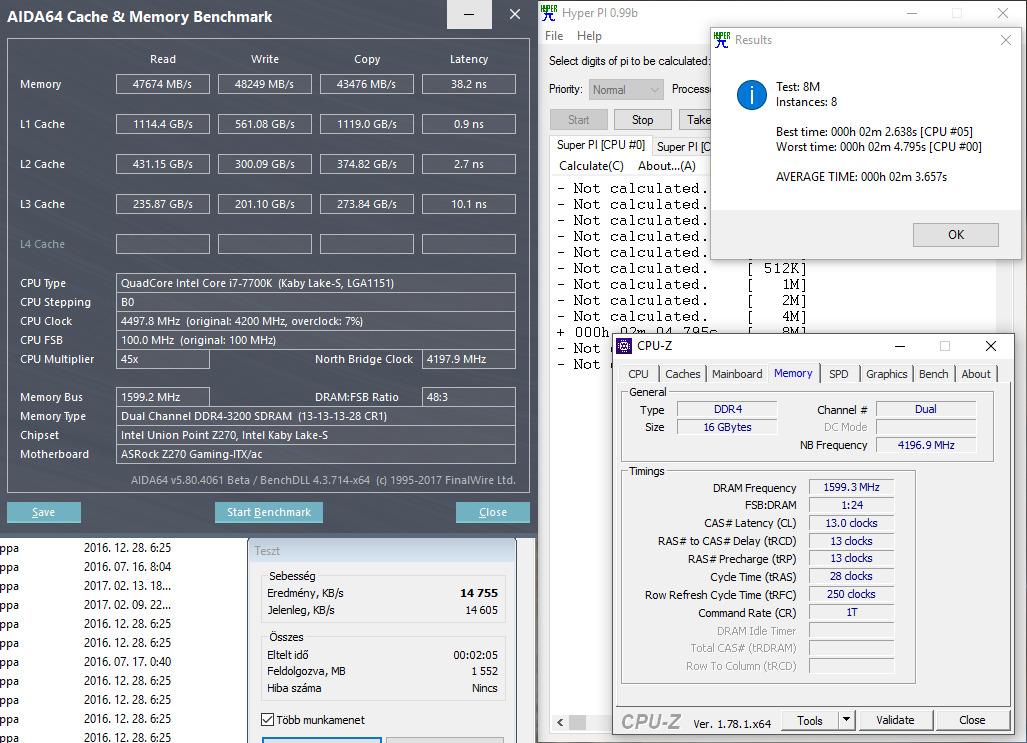Click the North Bridge Clock value 4197.9 MHz
Screen dimensions: 1027x743
469,359
